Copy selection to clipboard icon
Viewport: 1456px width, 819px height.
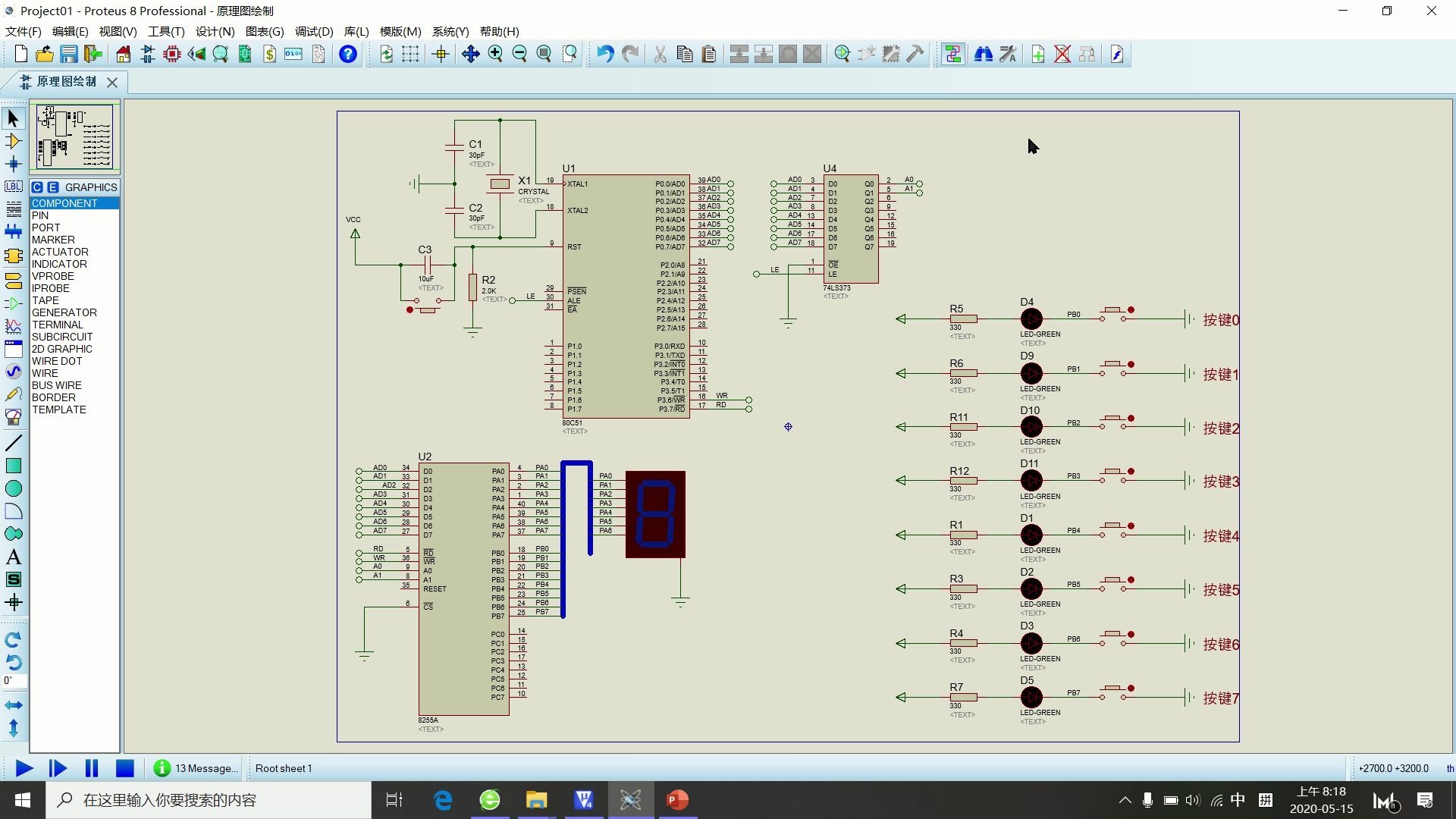click(x=685, y=54)
